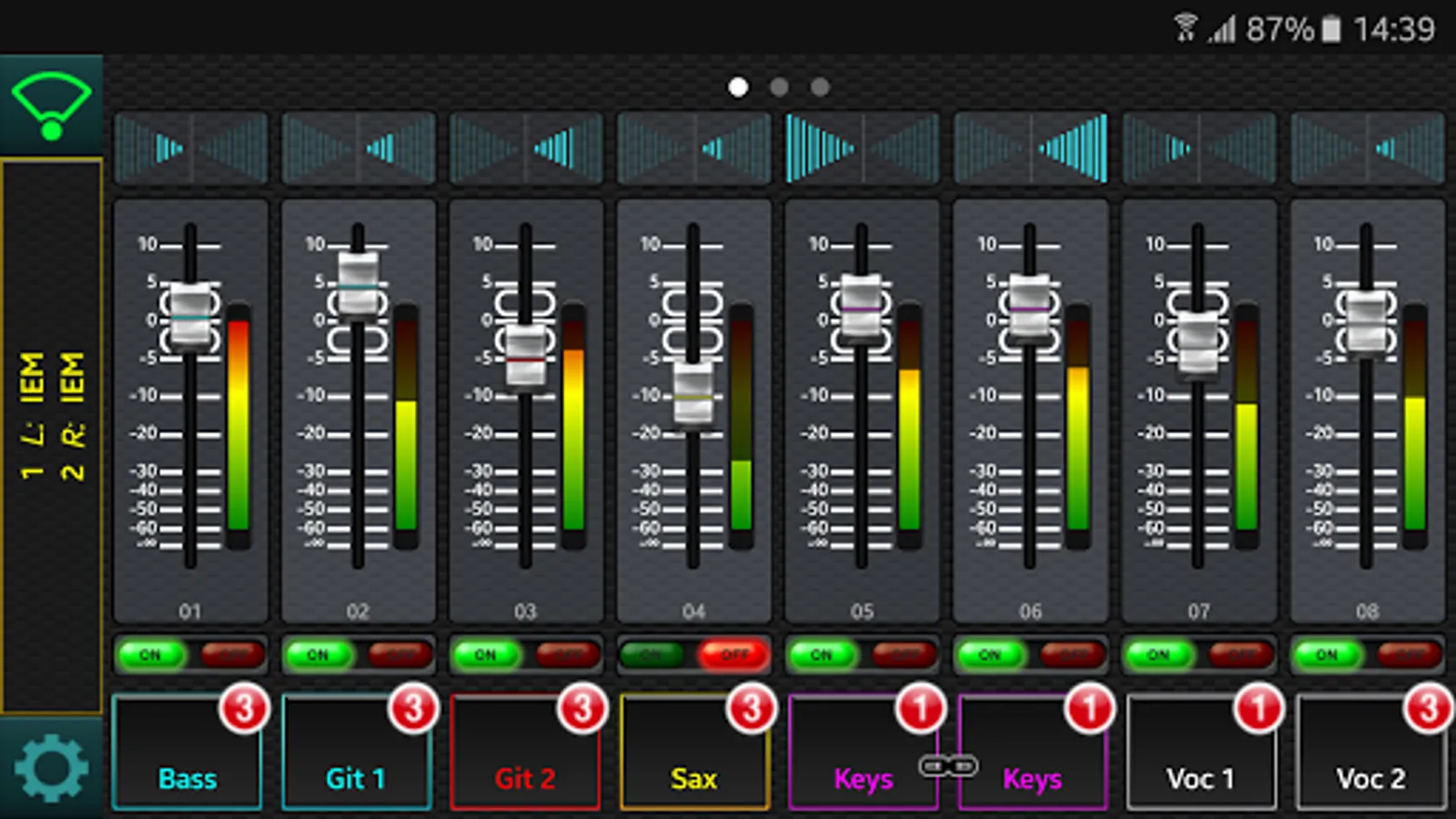The width and height of the screenshot is (1456, 819).
Task: Click the channel 07 fader knob
Action: pos(1198,345)
